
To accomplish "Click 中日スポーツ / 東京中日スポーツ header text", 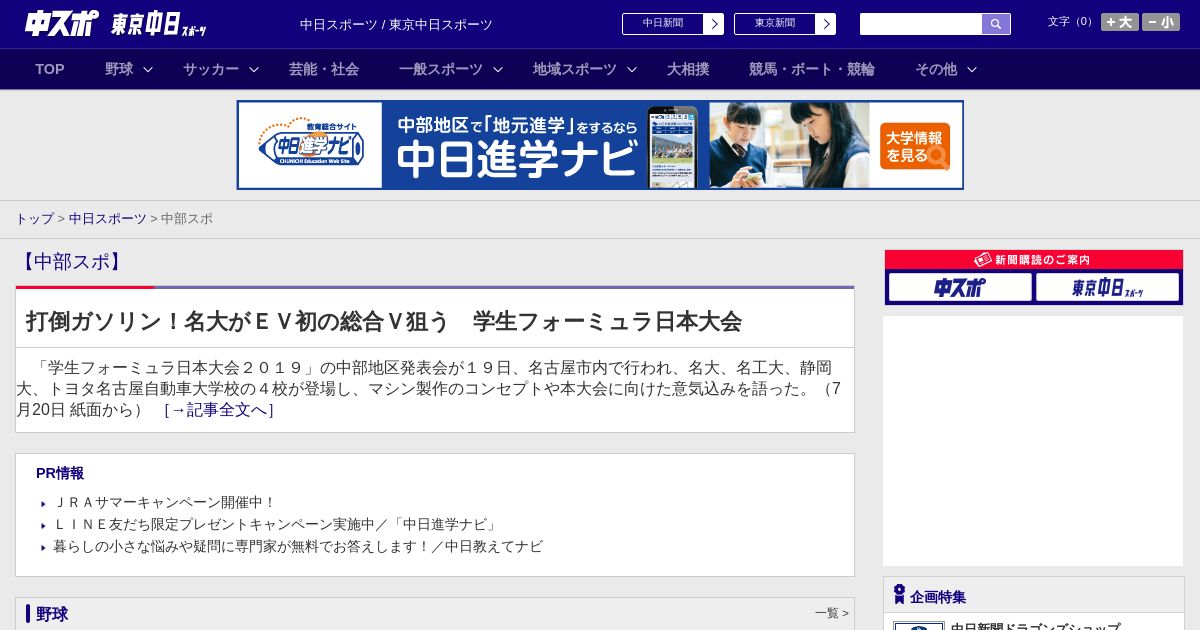I will (396, 25).
